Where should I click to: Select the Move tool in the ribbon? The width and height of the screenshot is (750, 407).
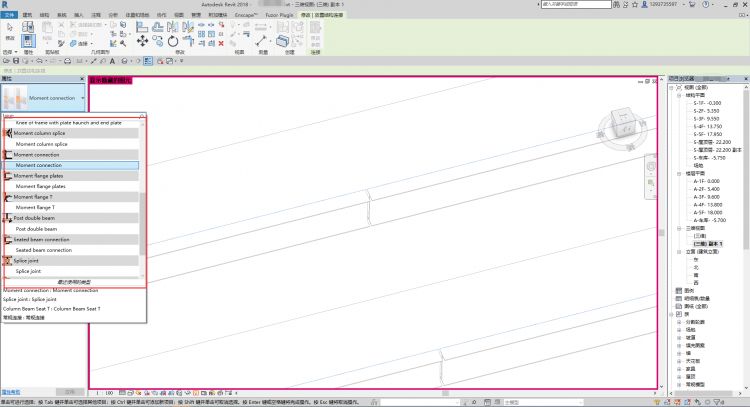[142, 41]
